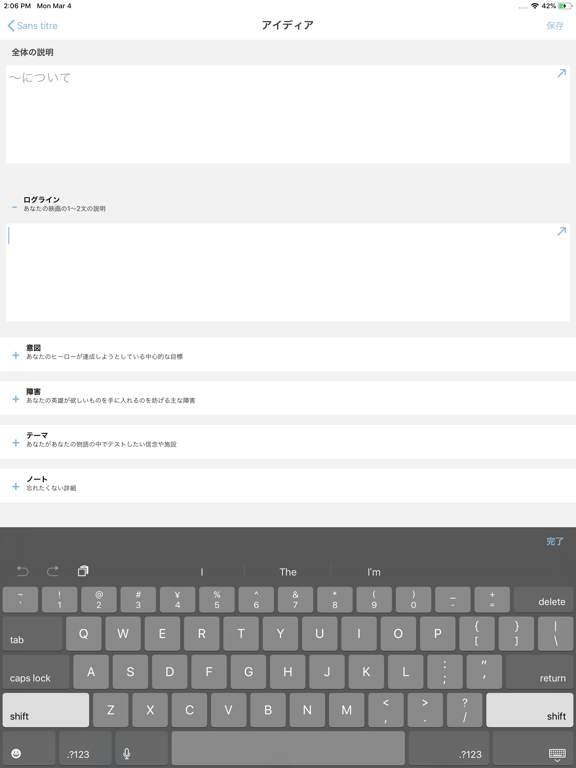The image size is (576, 768).
Task: Tap the microphone dictation key
Action: tap(142, 748)
